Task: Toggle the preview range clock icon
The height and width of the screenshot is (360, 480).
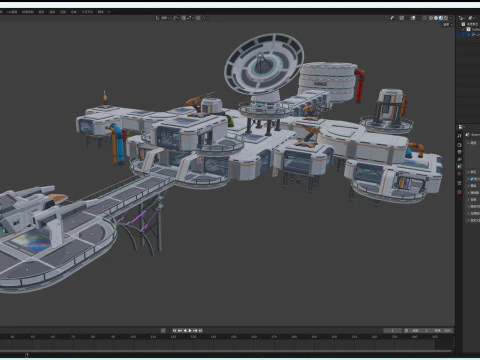Action: click(x=406, y=330)
